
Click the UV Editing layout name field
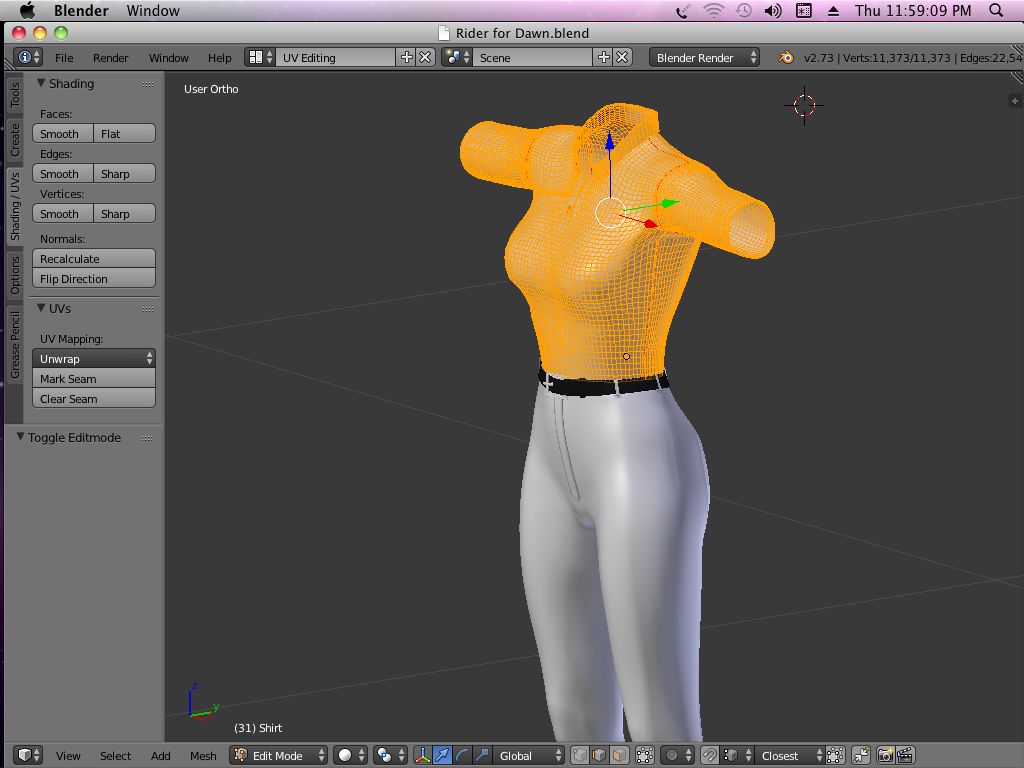click(x=335, y=58)
